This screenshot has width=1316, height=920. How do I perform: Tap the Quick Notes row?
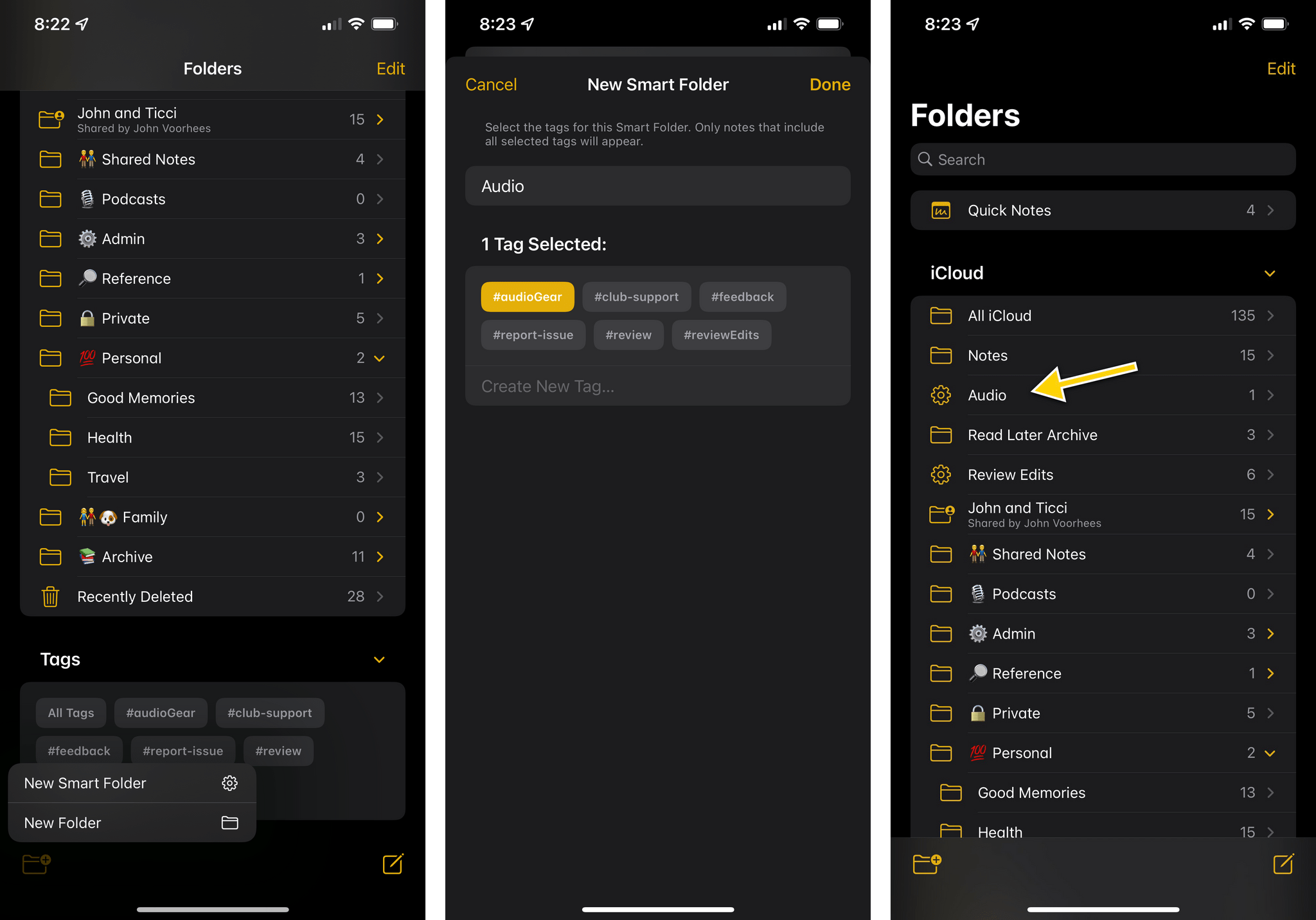point(1097,210)
